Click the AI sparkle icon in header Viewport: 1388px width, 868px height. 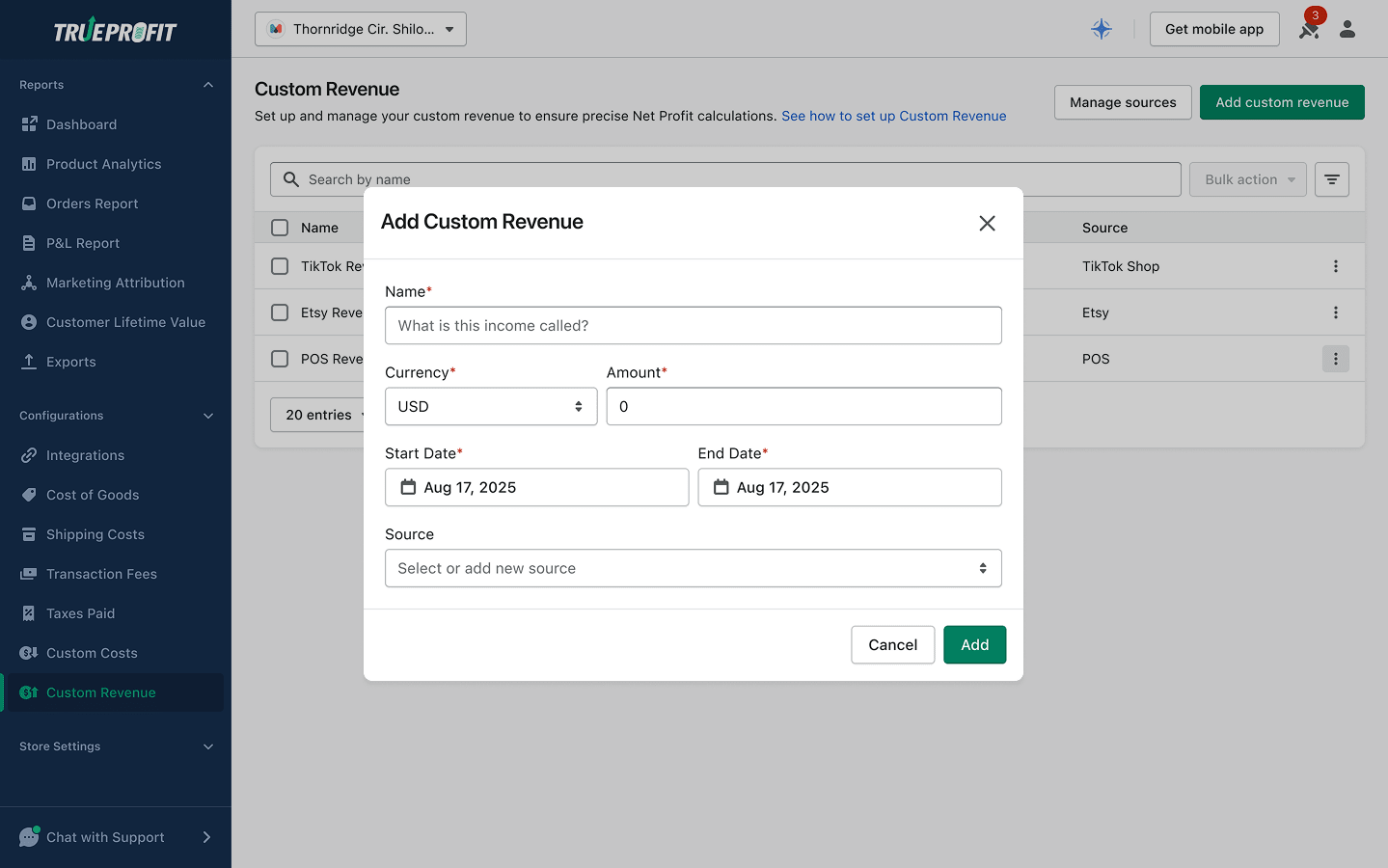(x=1101, y=29)
